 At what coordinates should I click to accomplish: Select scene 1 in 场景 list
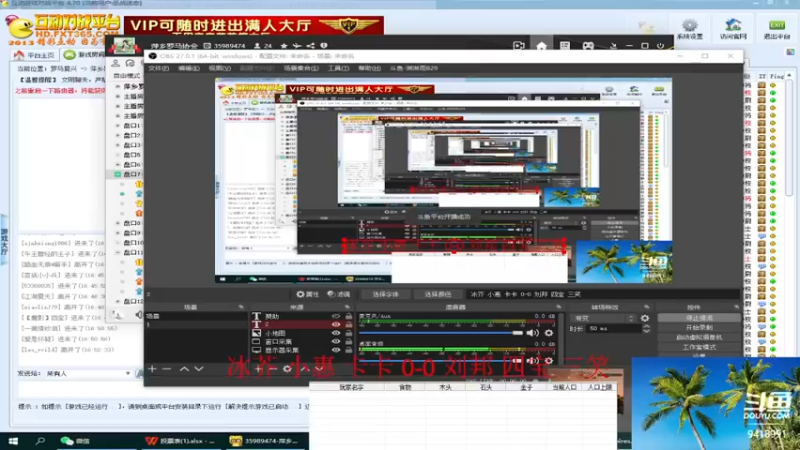coord(196,324)
